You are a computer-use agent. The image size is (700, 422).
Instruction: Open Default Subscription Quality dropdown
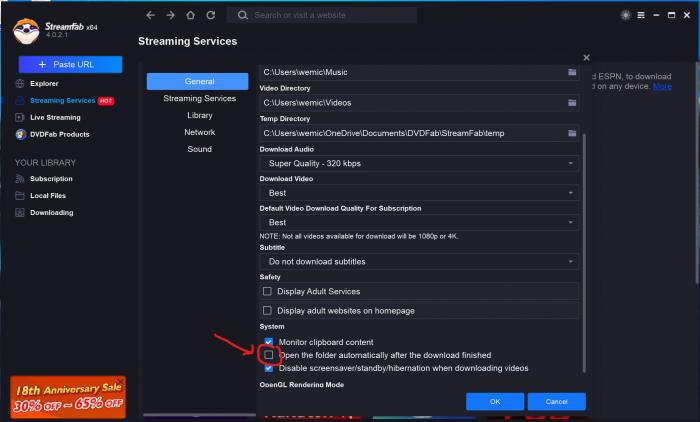click(x=419, y=222)
